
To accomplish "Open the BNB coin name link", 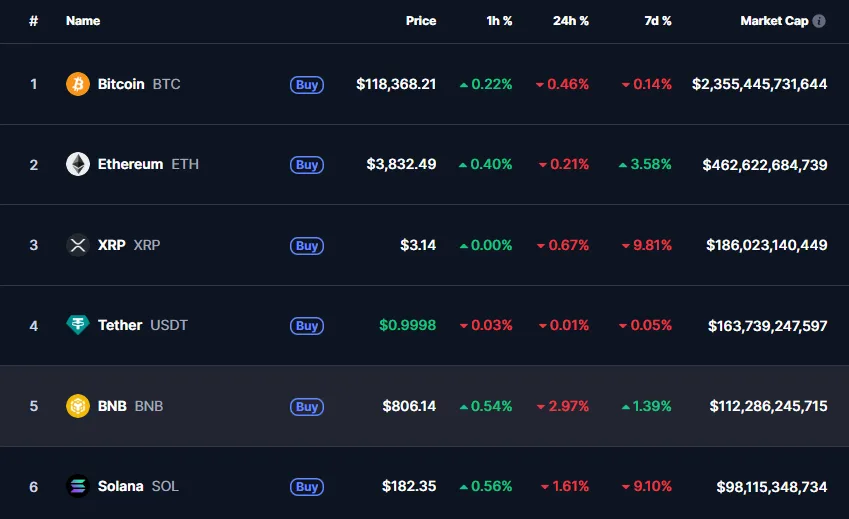I will pyautogui.click(x=112, y=406).
